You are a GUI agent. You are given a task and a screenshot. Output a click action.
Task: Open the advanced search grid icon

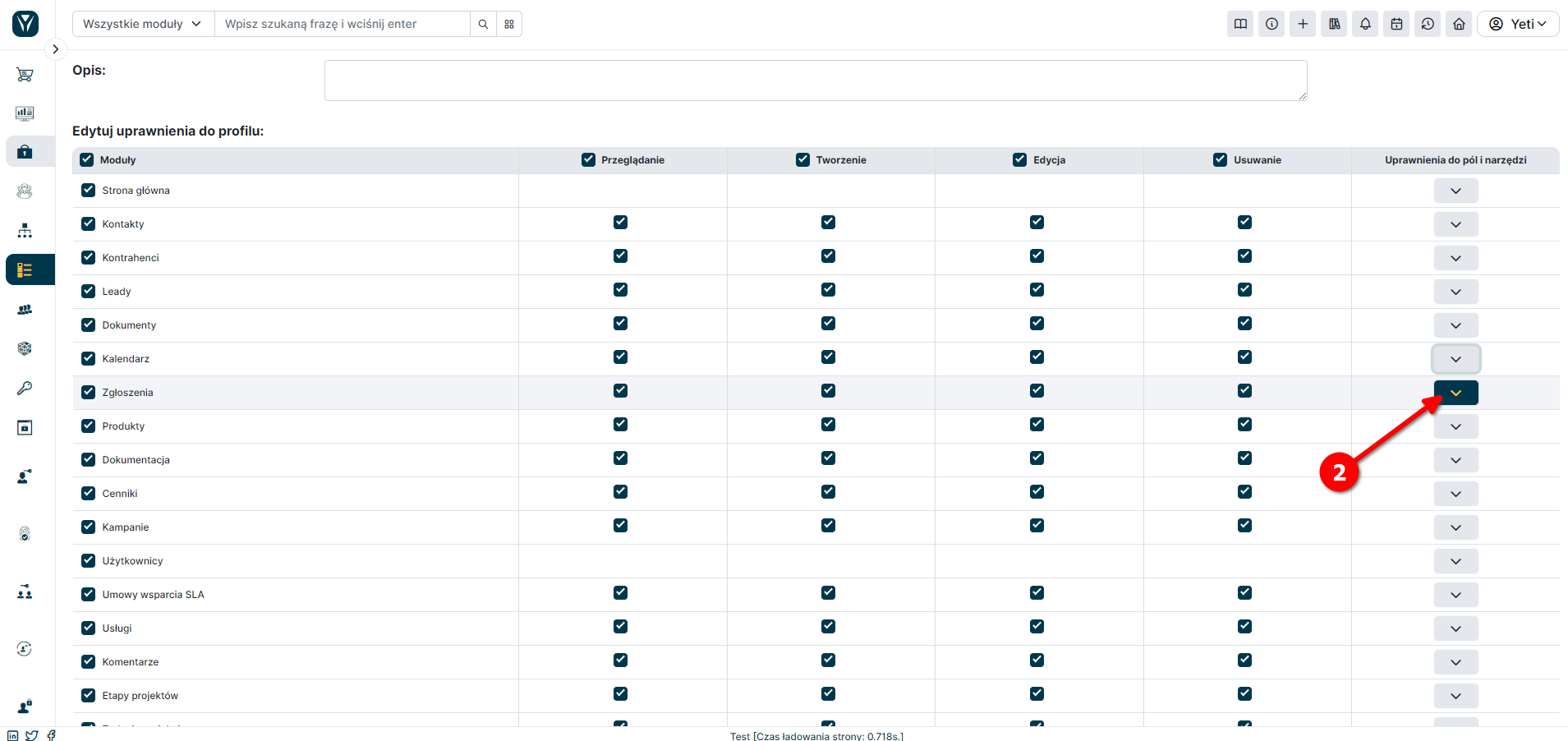[509, 24]
